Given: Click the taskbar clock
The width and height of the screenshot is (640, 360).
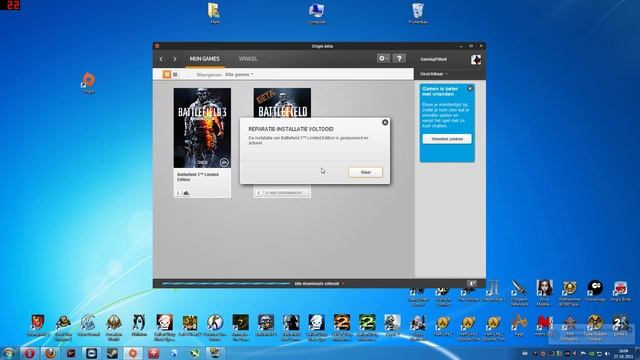Looking at the screenshot, I should point(624,353).
